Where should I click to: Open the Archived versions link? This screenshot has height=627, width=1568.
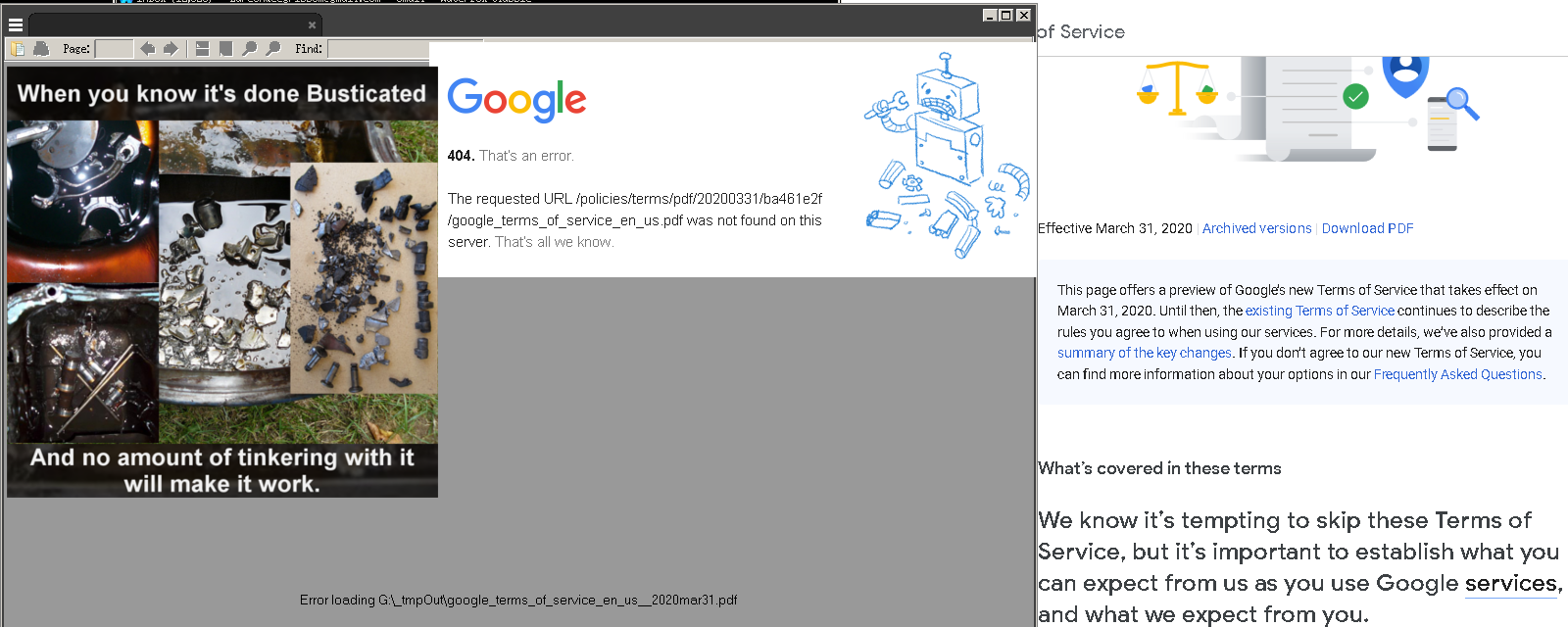(x=1256, y=228)
